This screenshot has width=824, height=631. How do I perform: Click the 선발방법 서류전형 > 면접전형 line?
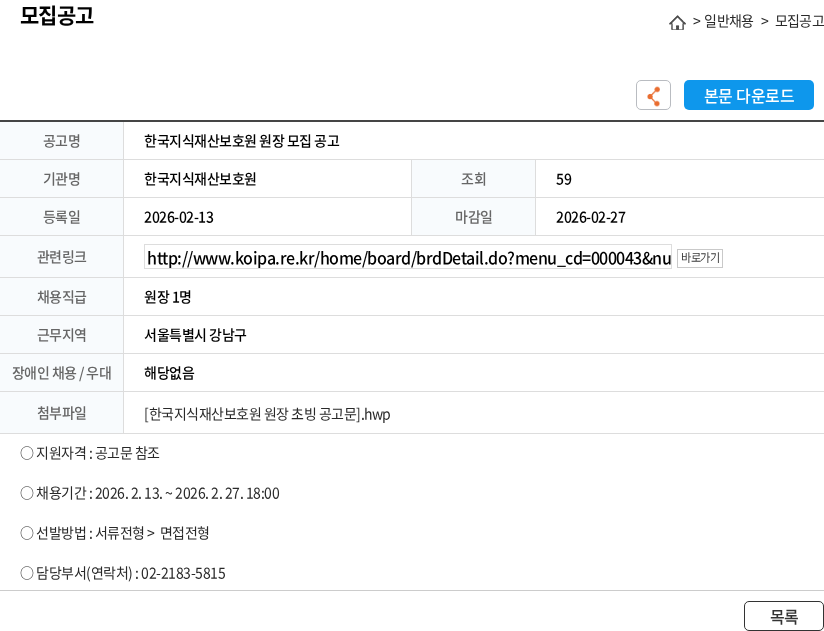(115, 533)
